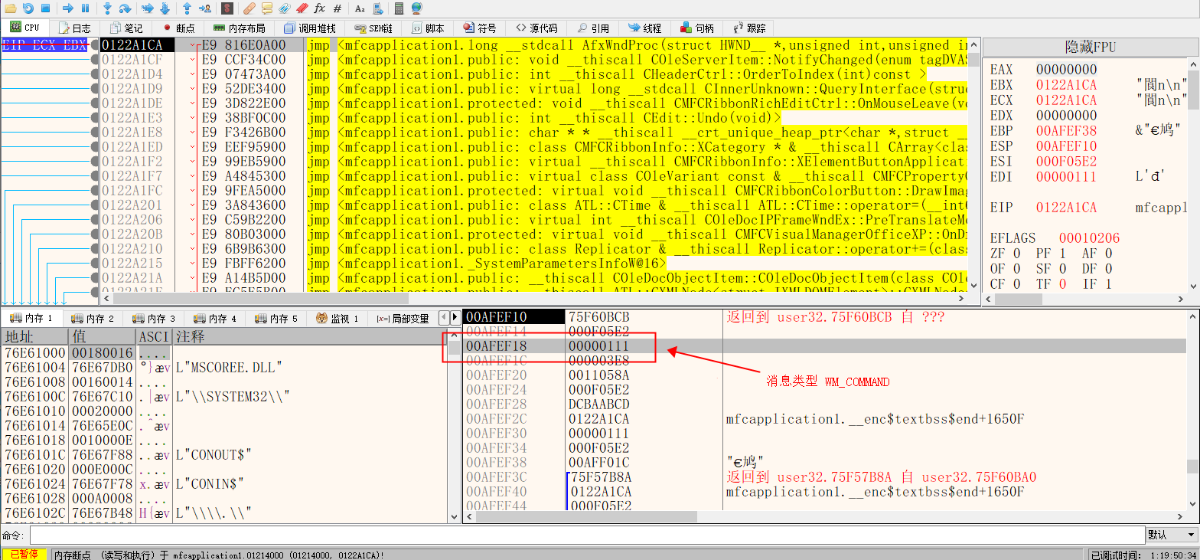Switch to the 源代码 source tab
1200x560 pixels.
click(538, 27)
